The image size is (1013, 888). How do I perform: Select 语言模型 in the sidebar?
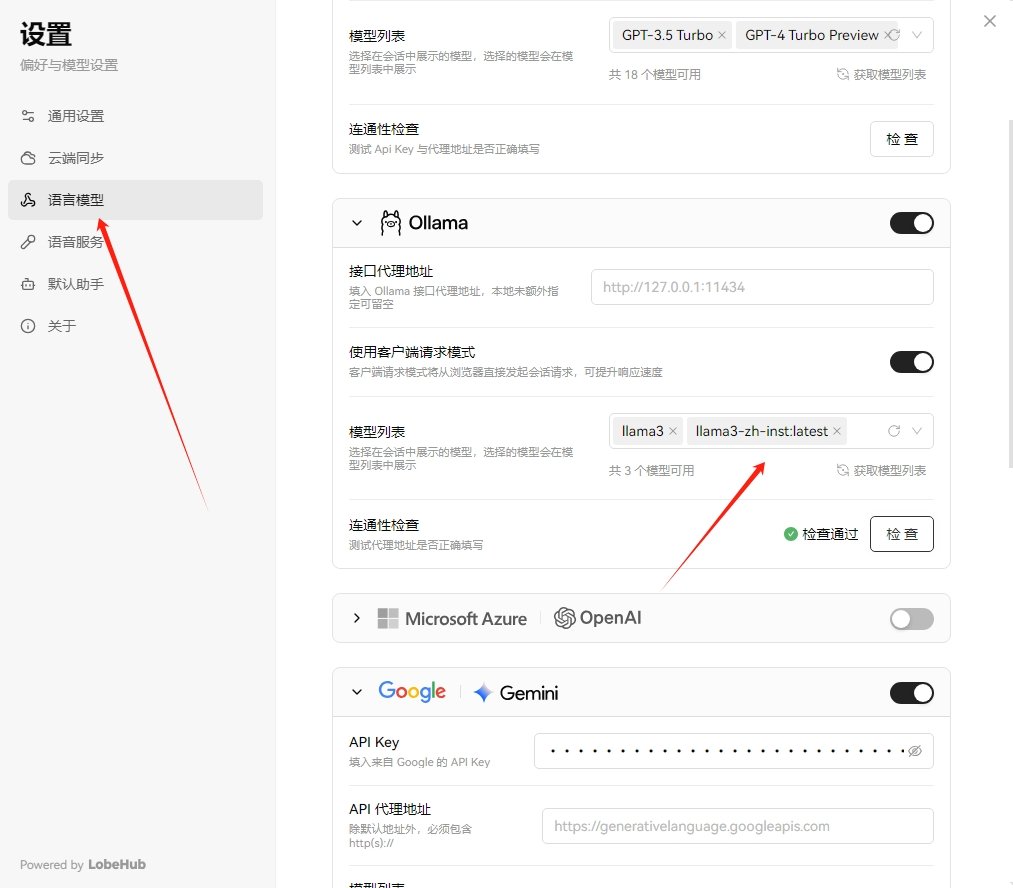(x=135, y=200)
